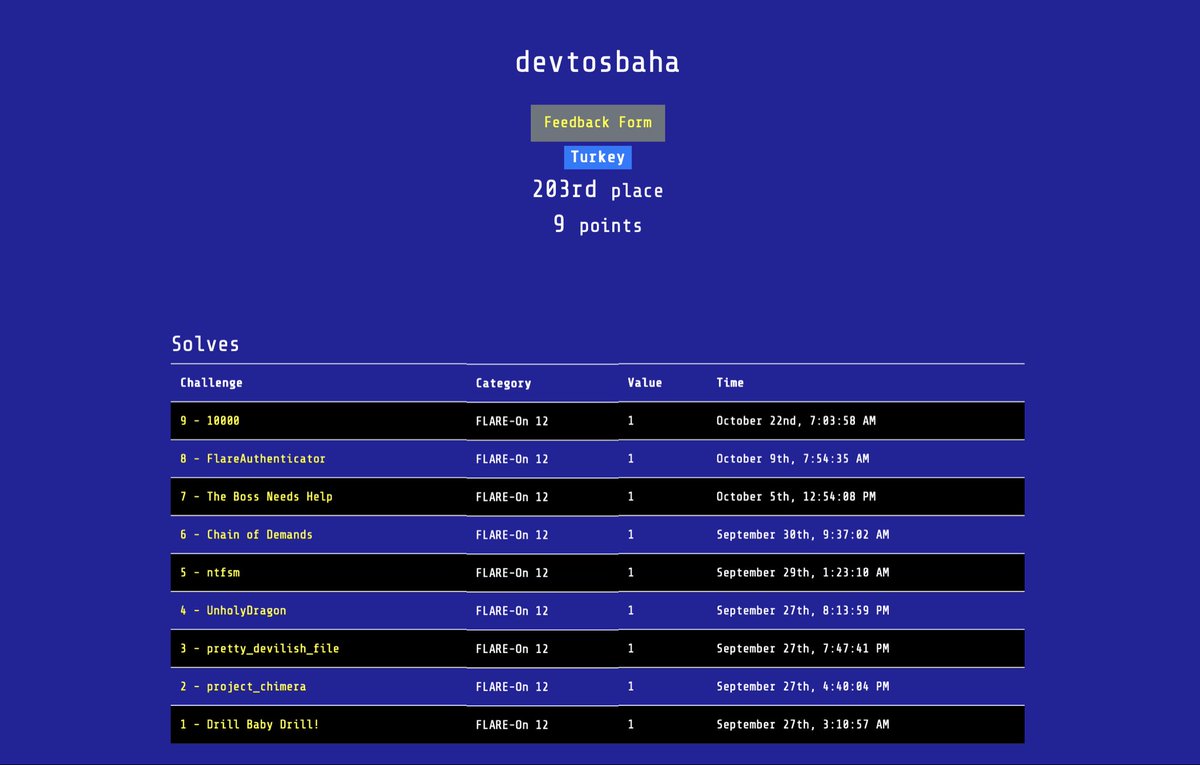Image resolution: width=1200 pixels, height=765 pixels.
Task: Click FLARE-On 12 category in FlareAuthenticator row
Action: tap(512, 459)
